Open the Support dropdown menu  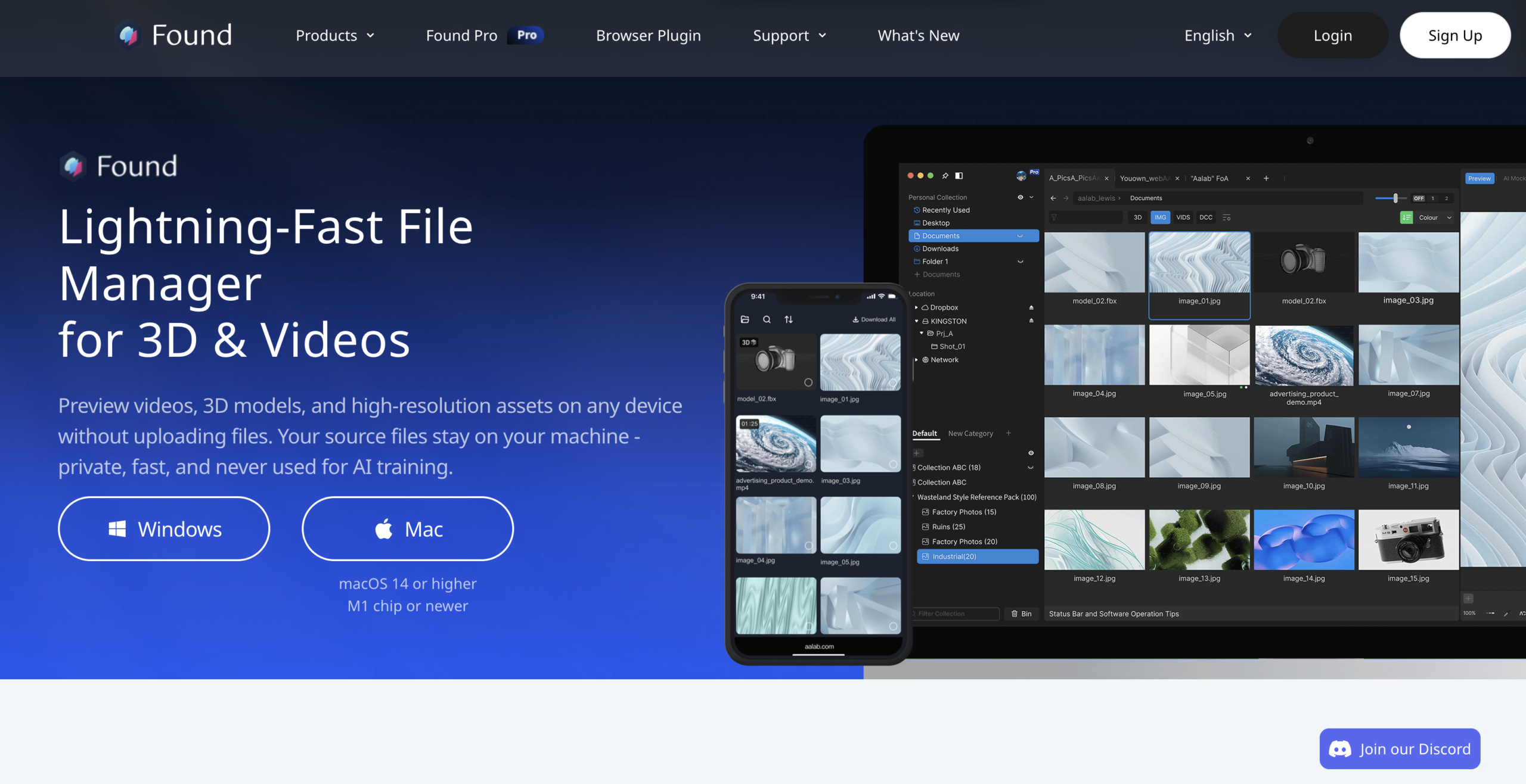789,36
